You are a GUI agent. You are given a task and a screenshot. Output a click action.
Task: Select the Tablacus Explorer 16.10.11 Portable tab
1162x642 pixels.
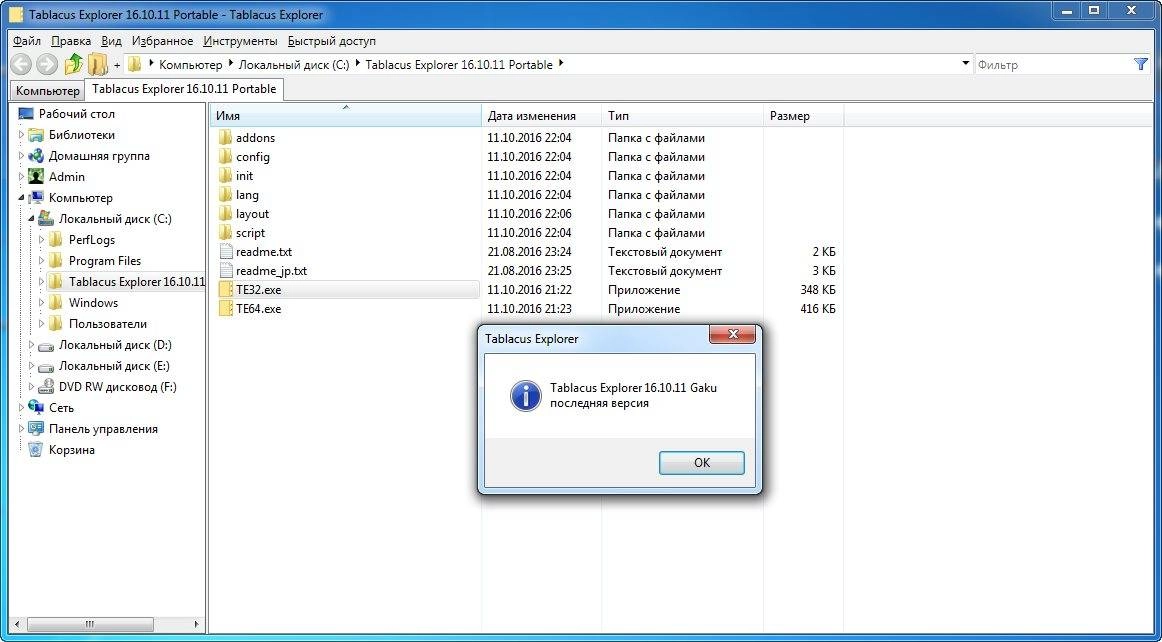click(x=184, y=89)
